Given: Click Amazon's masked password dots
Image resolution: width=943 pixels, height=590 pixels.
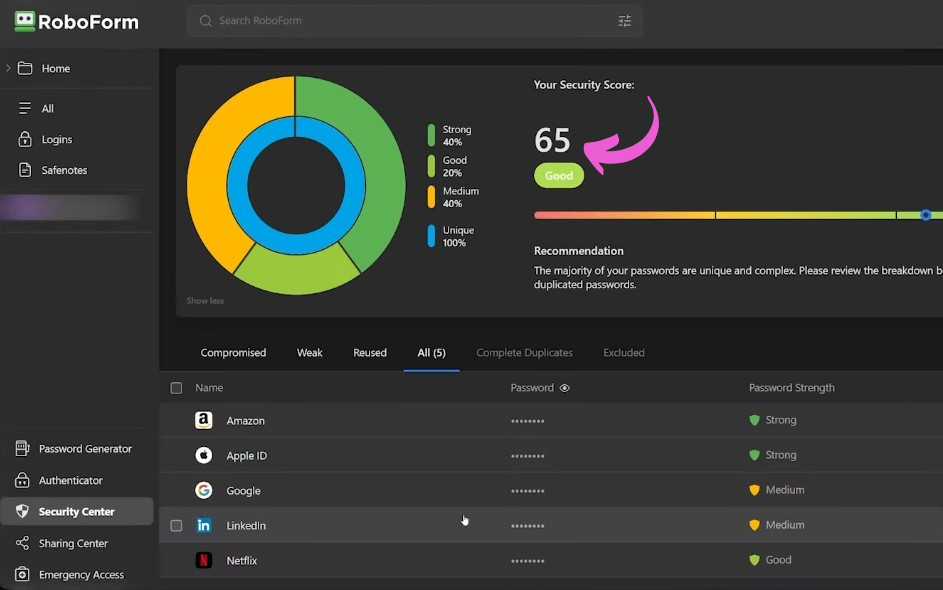Looking at the screenshot, I should (x=527, y=421).
